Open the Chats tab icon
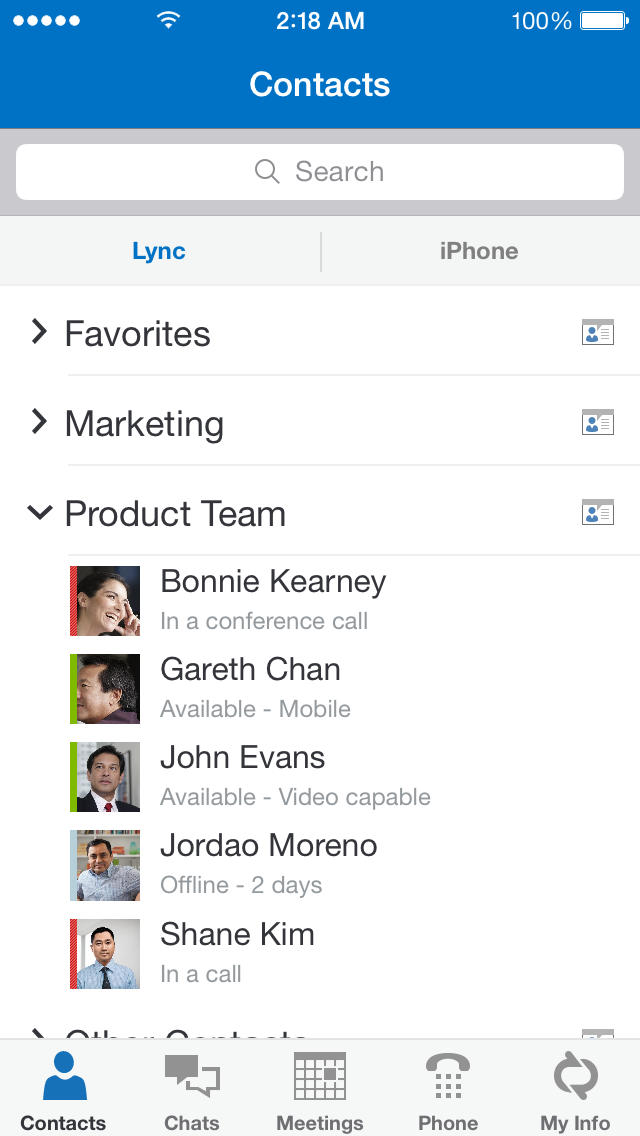The image size is (640, 1136). point(192,1080)
